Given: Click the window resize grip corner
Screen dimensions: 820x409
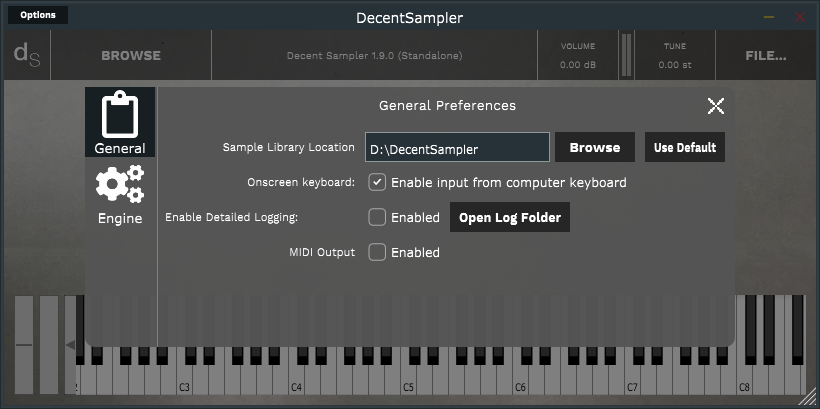Looking at the screenshot, I should pyautogui.click(x=808, y=397).
